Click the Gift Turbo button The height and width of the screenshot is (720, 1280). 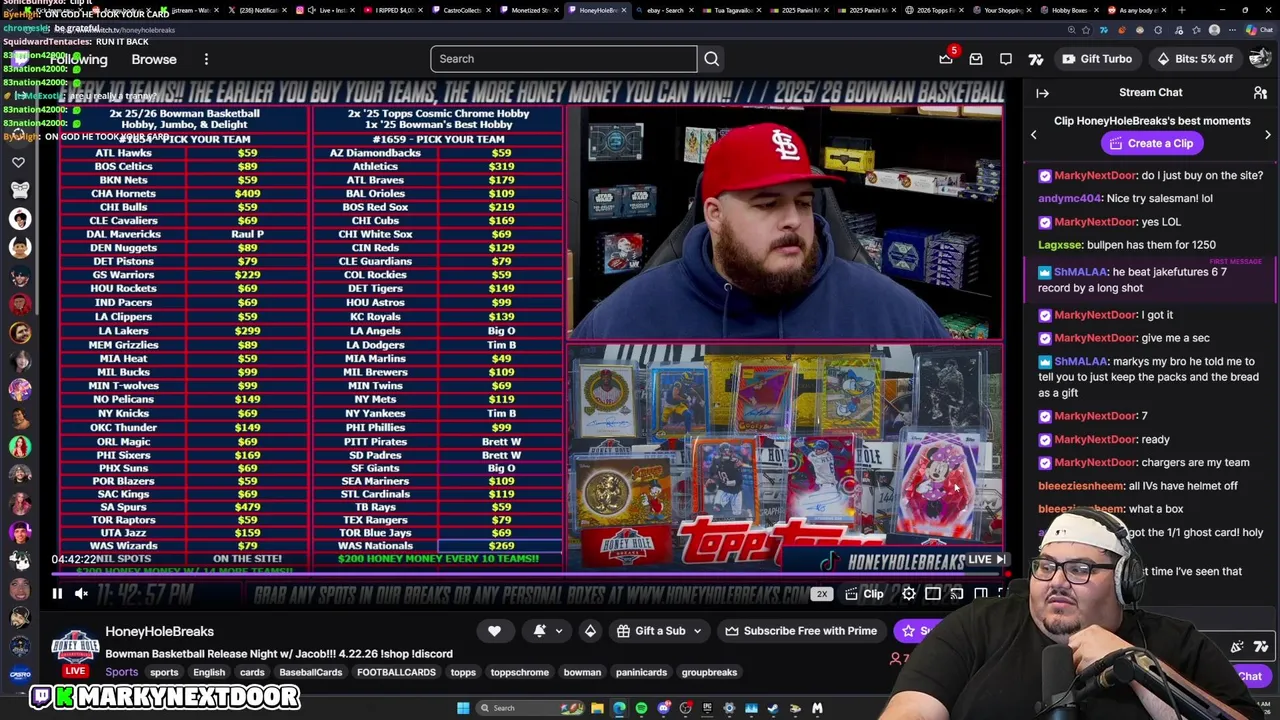coord(1097,59)
